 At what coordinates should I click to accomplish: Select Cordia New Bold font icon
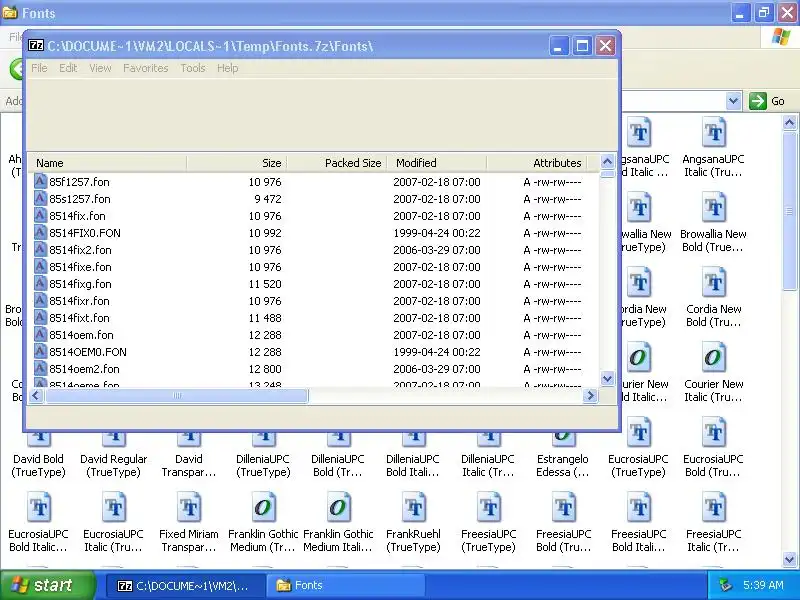pos(713,283)
